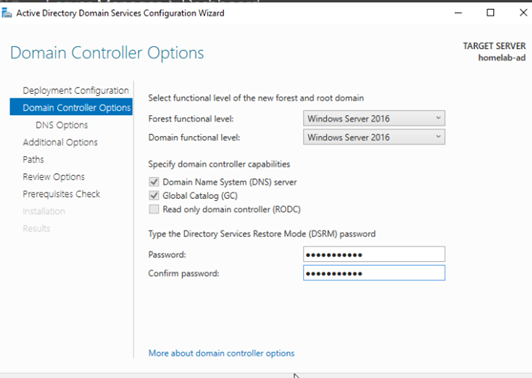Select Domain Controller Options step
The width and height of the screenshot is (532, 378).
71,107
